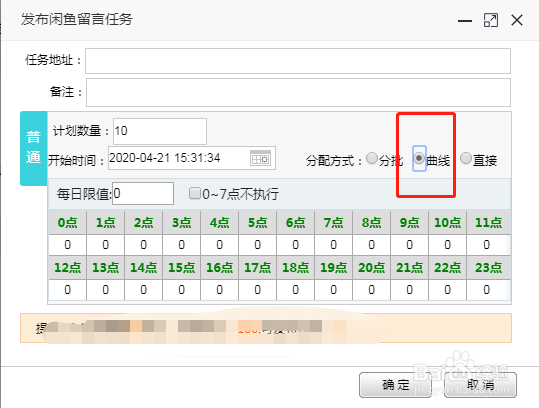Edit the value under 16点
539x408 pixels.
[x=219, y=290]
